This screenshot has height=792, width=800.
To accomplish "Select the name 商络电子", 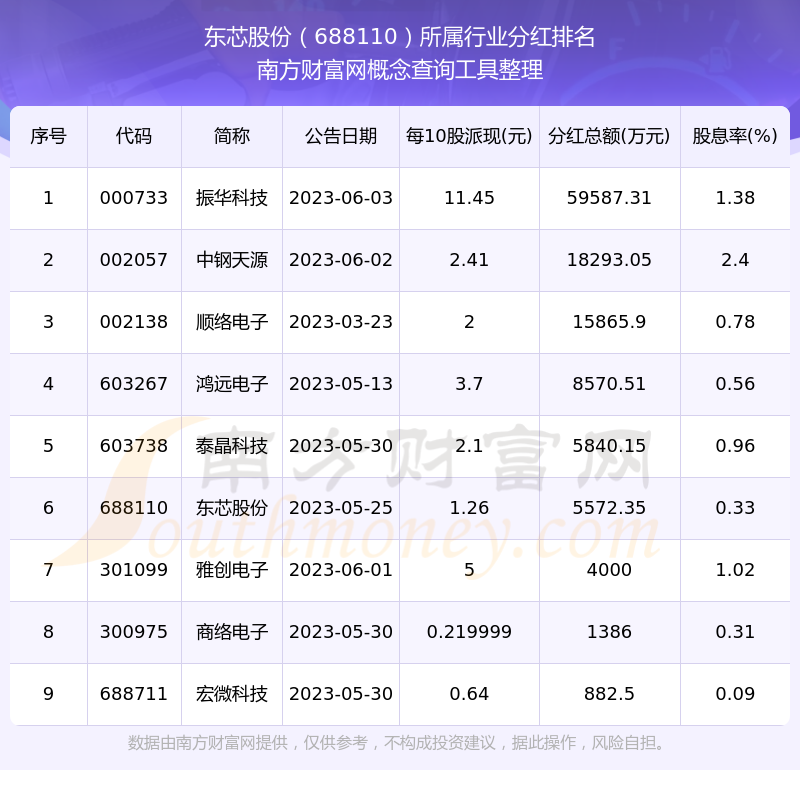I will tap(232, 632).
